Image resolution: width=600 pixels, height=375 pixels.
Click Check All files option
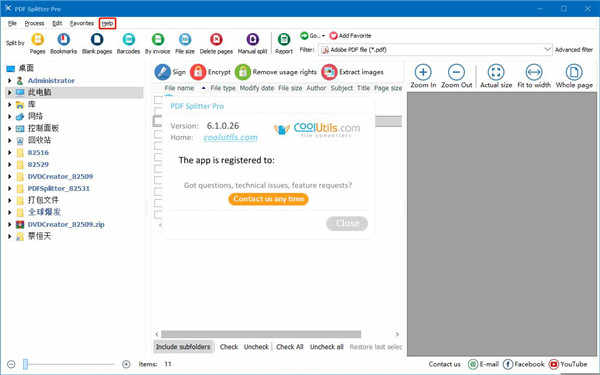point(290,347)
